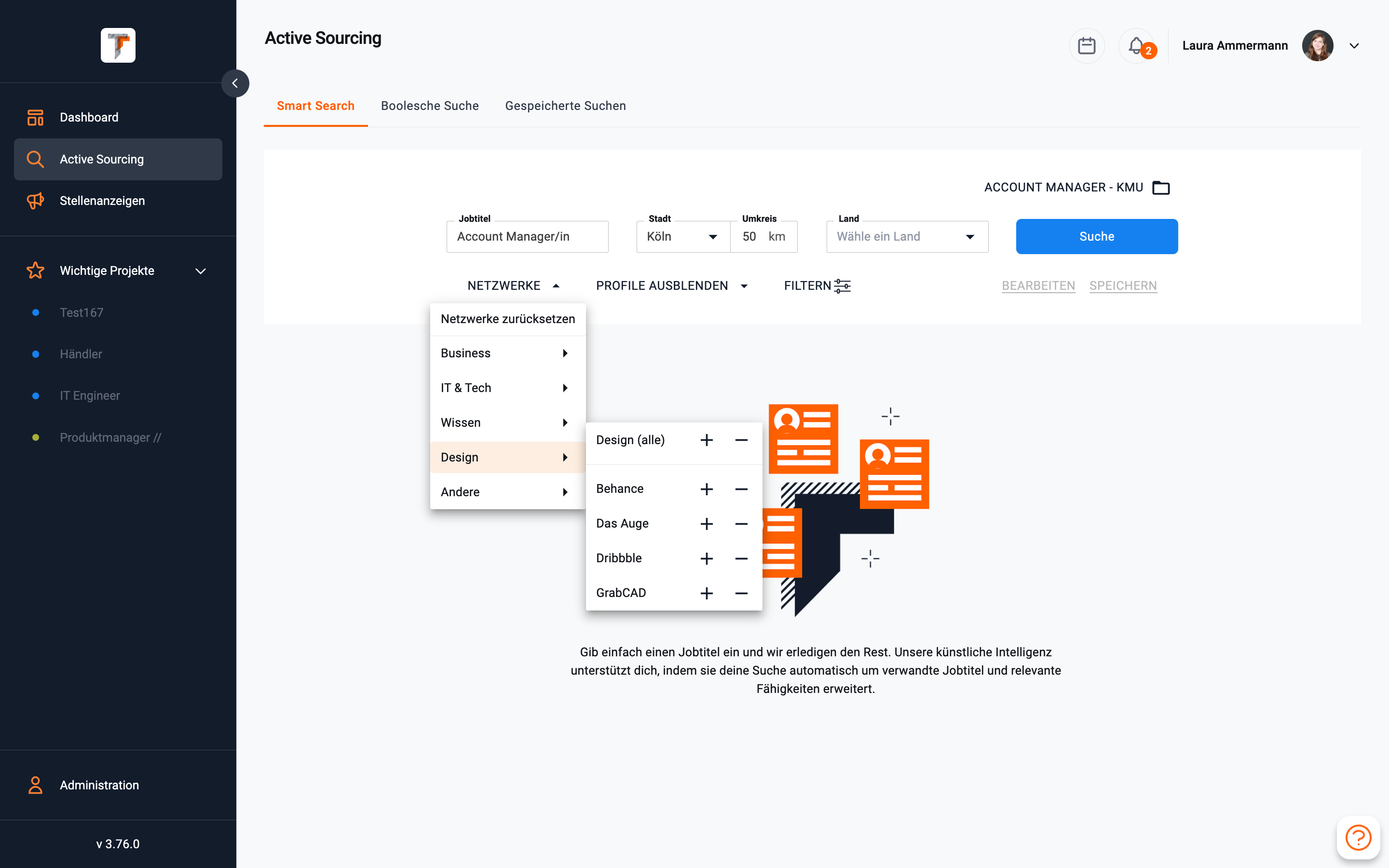This screenshot has height=868, width=1389.
Task: Collapse Wichtige Projekte list chevron
Action: tap(200, 271)
